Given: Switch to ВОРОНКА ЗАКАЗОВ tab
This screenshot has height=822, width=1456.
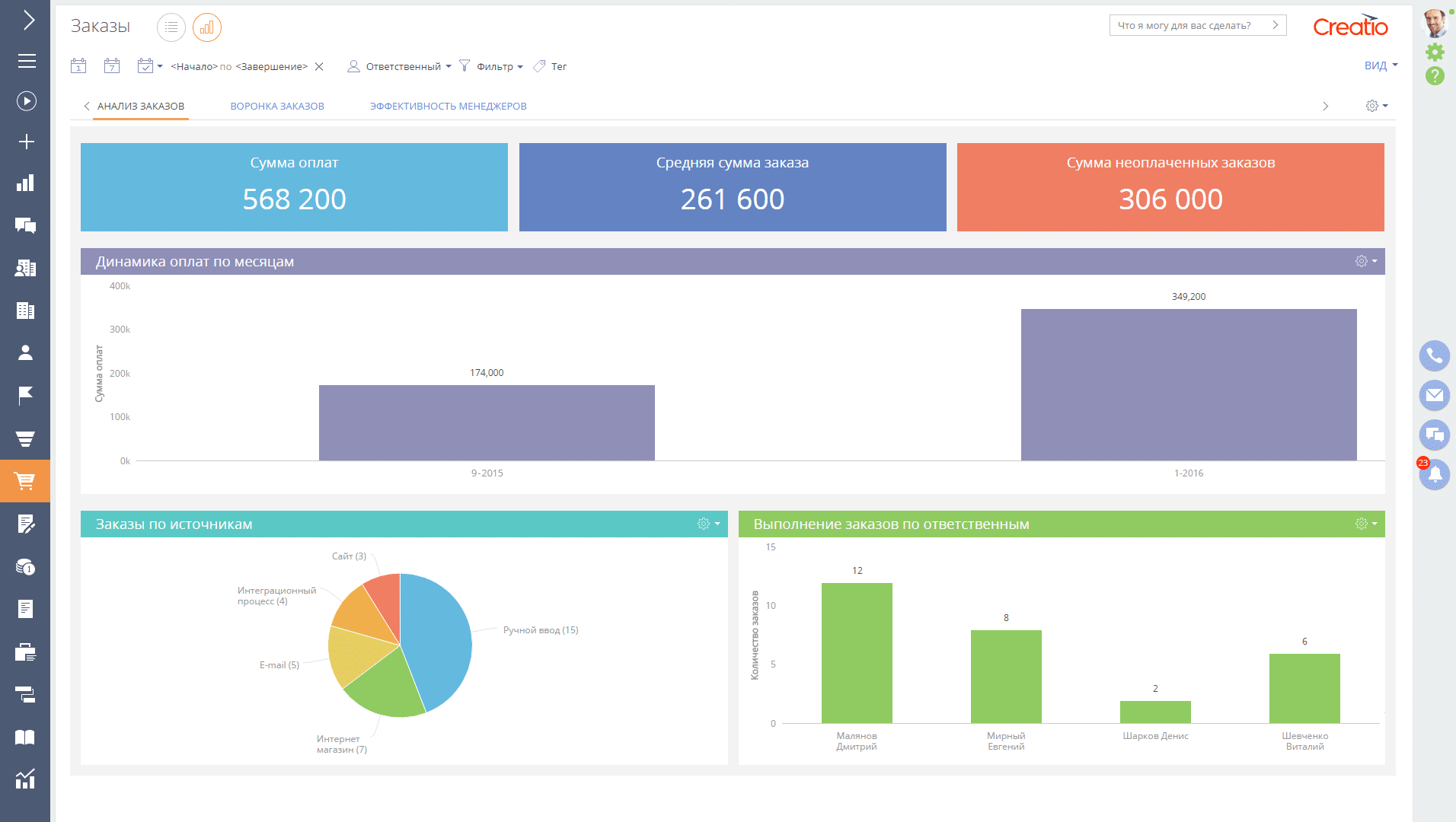Looking at the screenshot, I should 277,106.
